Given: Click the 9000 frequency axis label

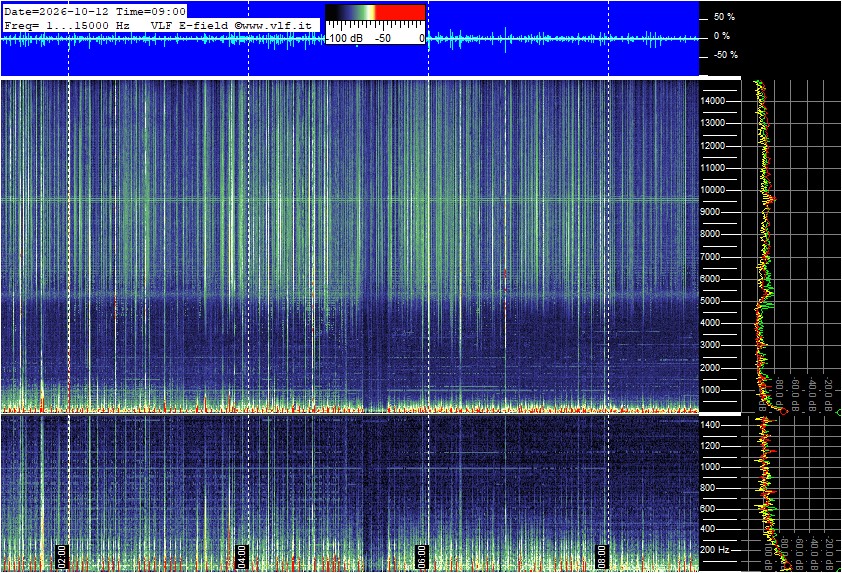Looking at the screenshot, I should coord(710,212).
